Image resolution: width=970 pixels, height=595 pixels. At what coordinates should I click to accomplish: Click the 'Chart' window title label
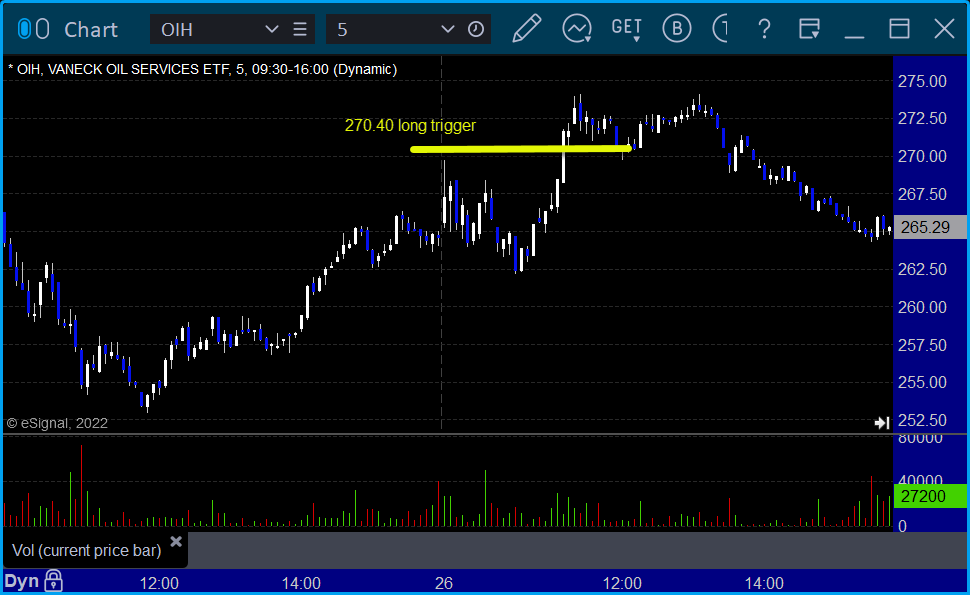point(91,30)
